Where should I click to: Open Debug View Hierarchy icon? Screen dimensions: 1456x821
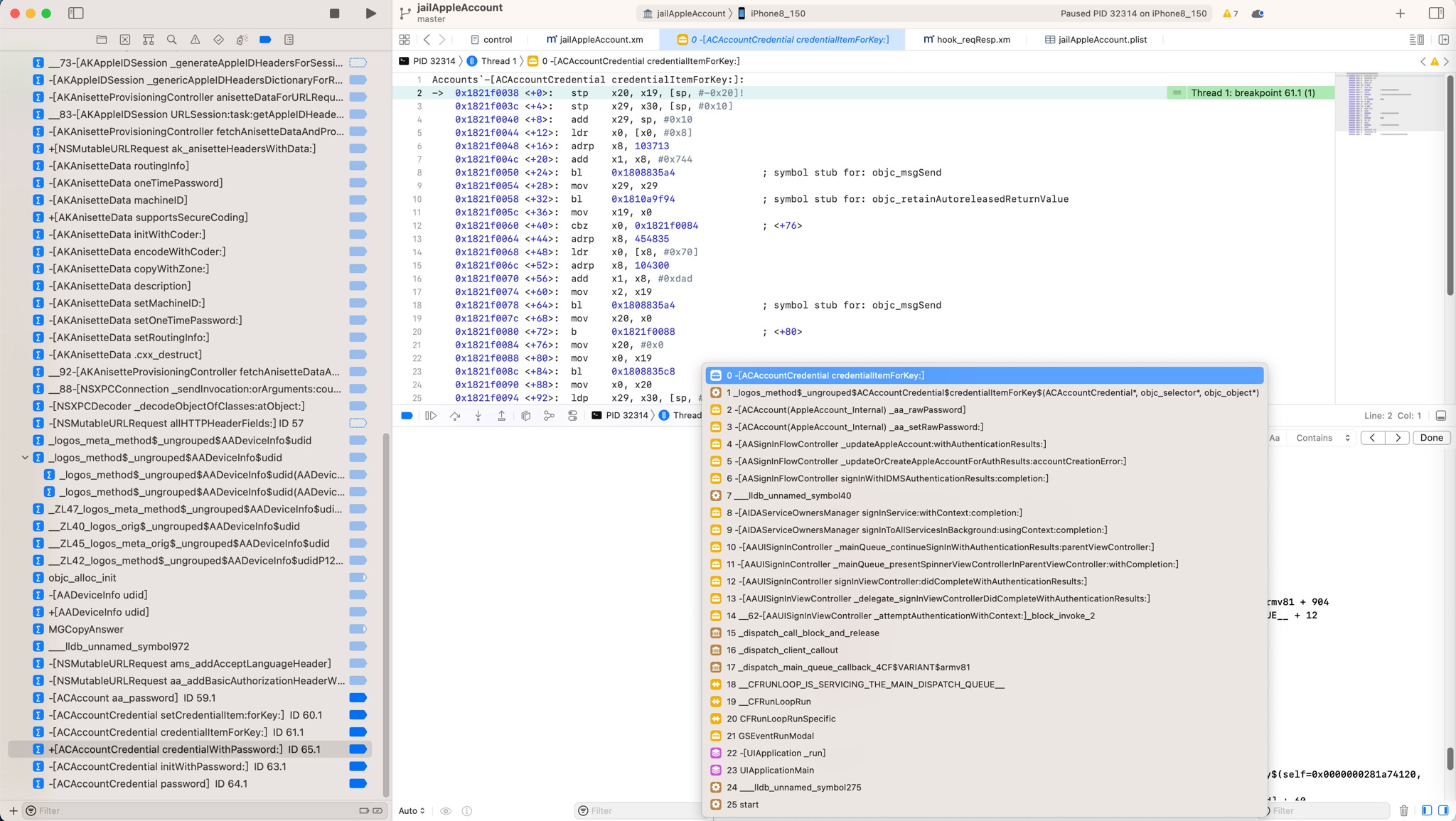pos(525,416)
